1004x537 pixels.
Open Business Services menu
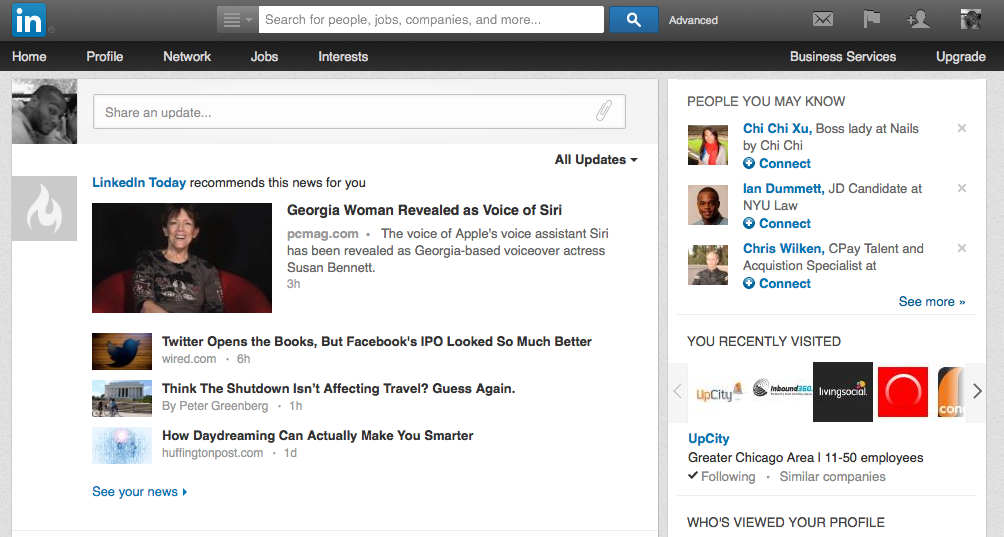(843, 56)
